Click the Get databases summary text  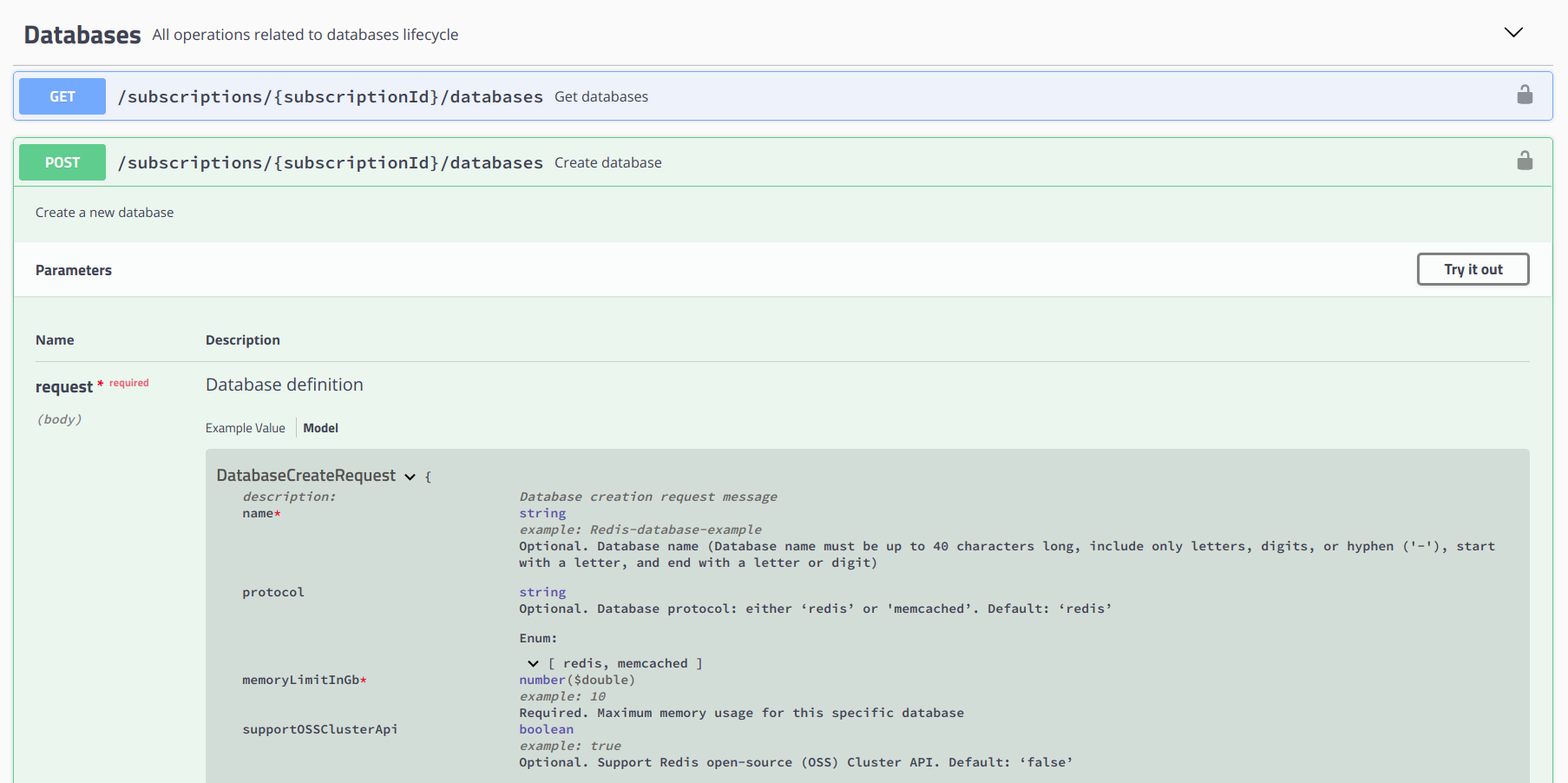pyautogui.click(x=601, y=95)
